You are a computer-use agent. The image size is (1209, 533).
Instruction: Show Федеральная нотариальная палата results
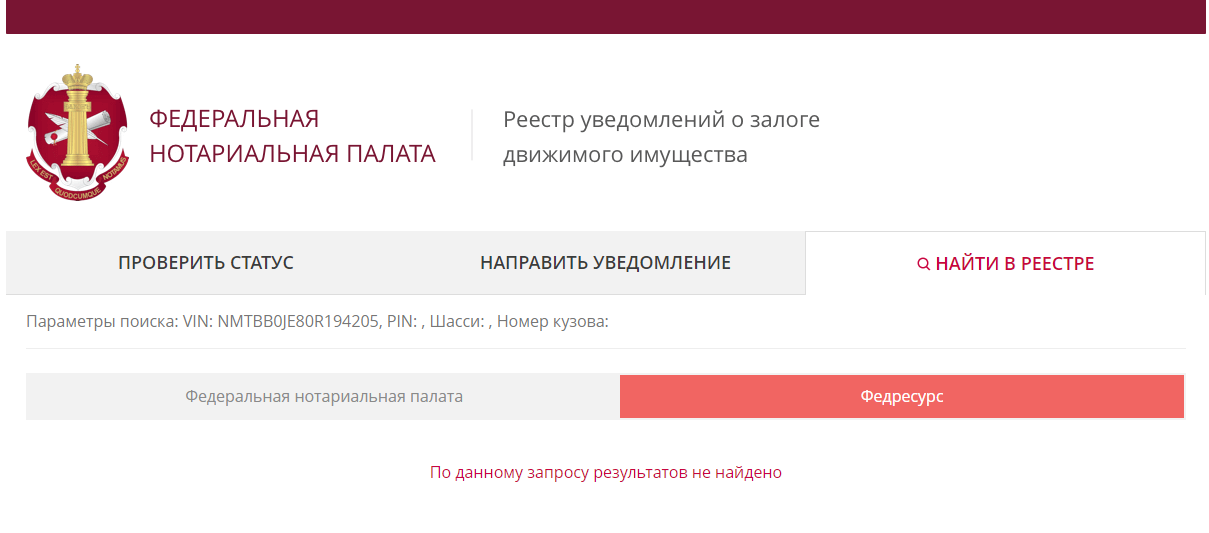point(323,397)
